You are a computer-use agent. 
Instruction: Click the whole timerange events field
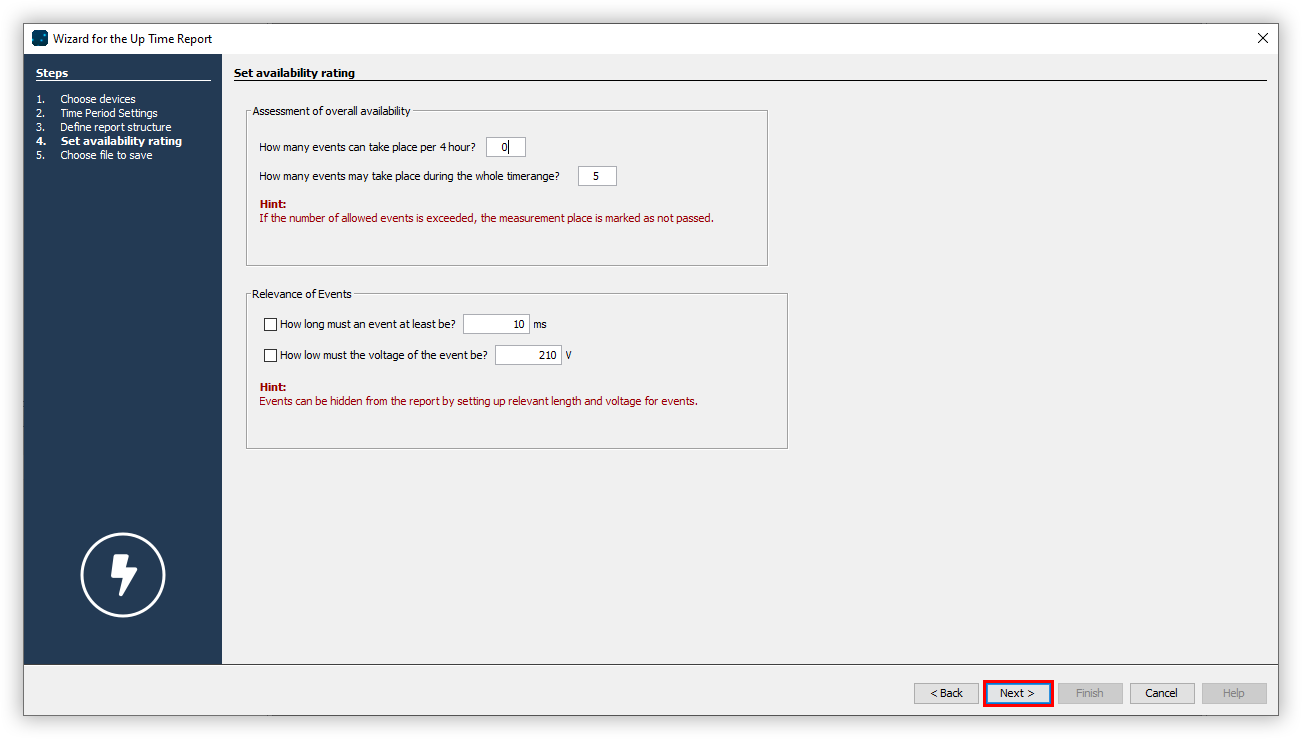click(x=597, y=175)
